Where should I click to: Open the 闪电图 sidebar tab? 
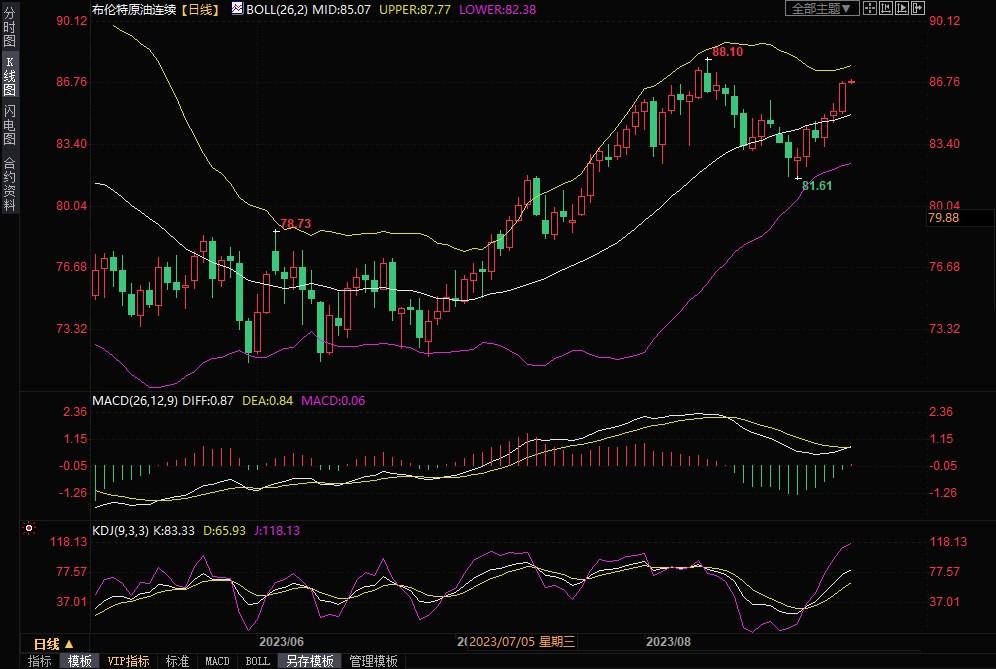click(10, 125)
